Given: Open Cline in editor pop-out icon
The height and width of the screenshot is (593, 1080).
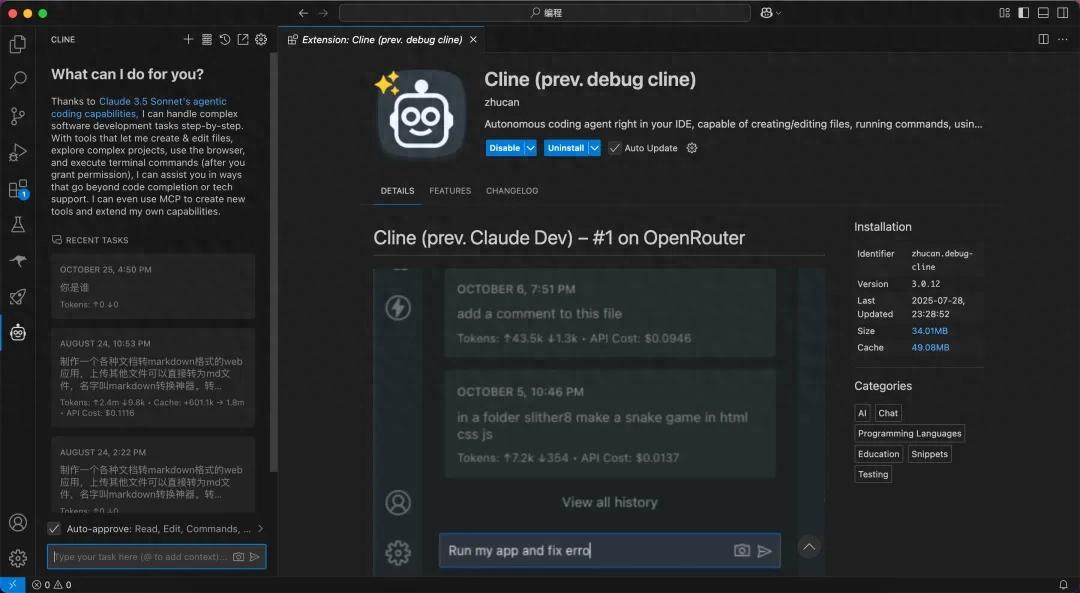Looking at the screenshot, I should click(x=243, y=39).
